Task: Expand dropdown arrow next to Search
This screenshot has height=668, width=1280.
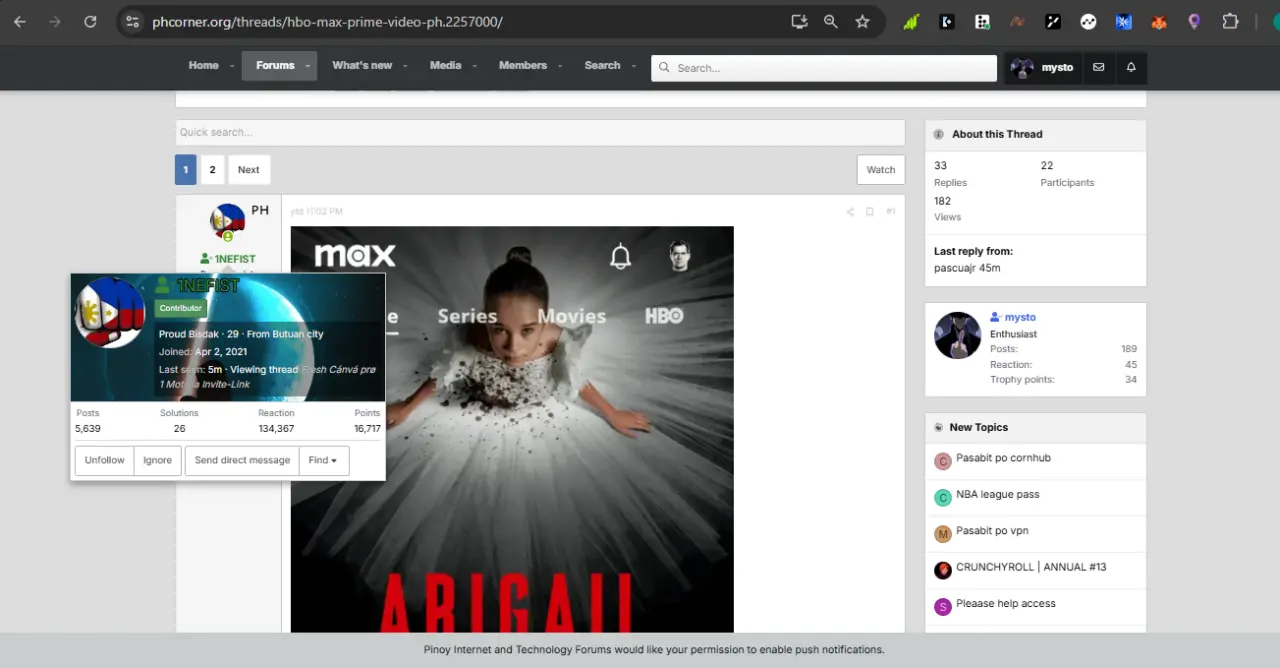Action: pyautogui.click(x=633, y=66)
